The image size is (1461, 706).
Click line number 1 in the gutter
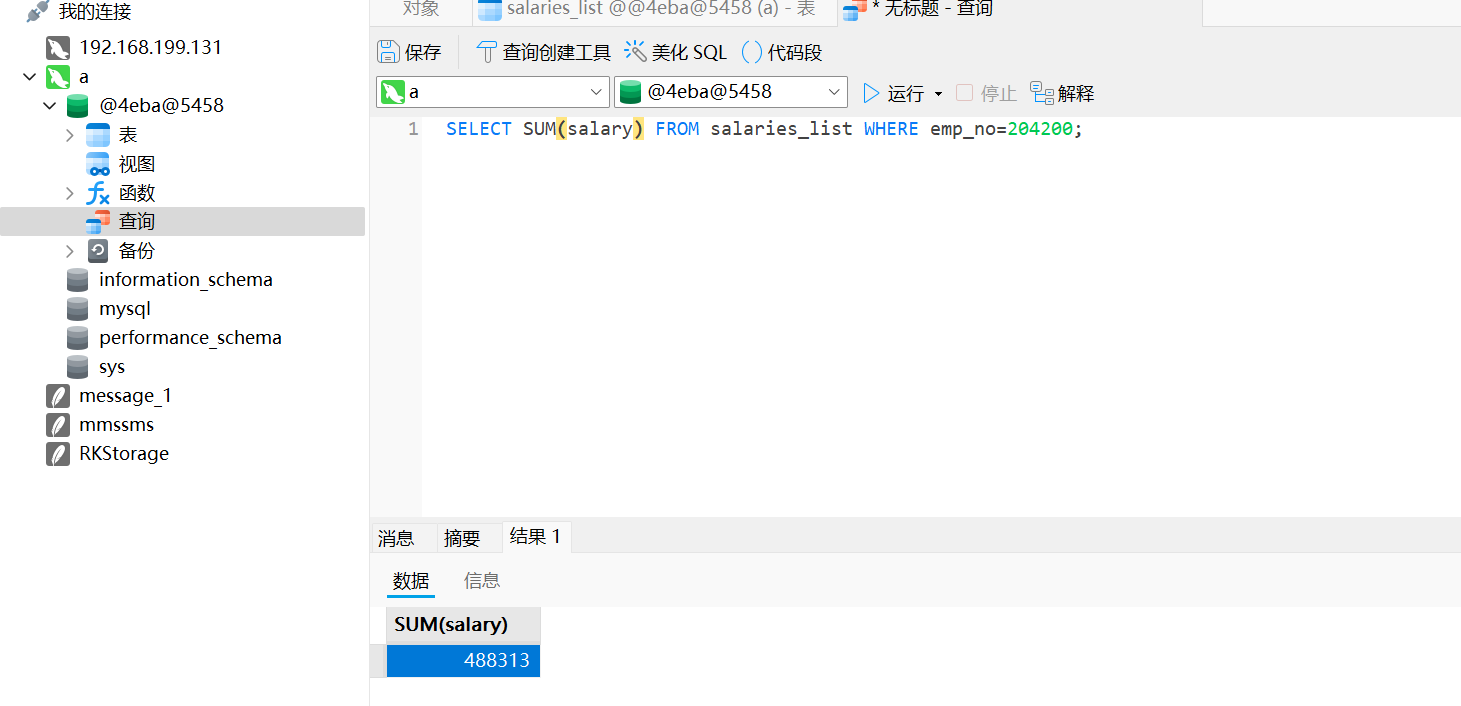point(413,129)
